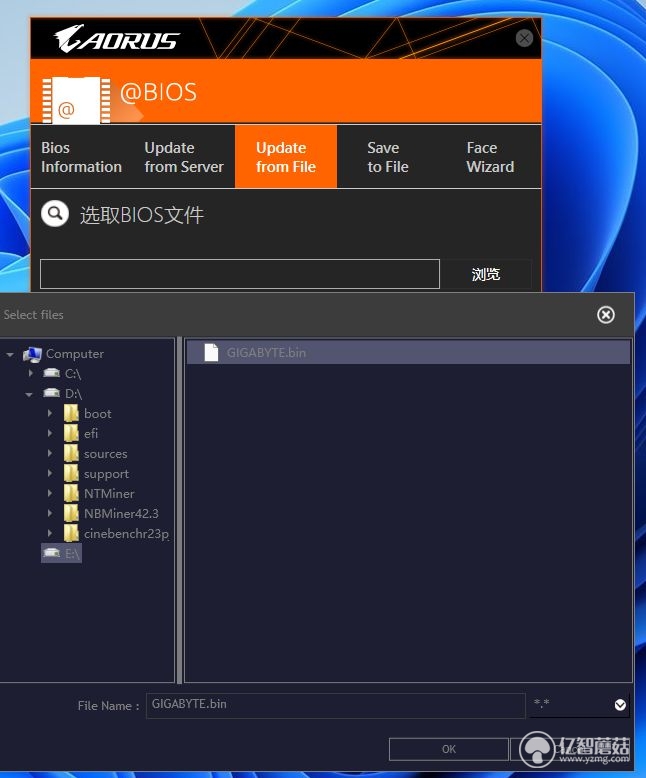
Task: Click OK to confirm file selection
Action: coord(449,749)
